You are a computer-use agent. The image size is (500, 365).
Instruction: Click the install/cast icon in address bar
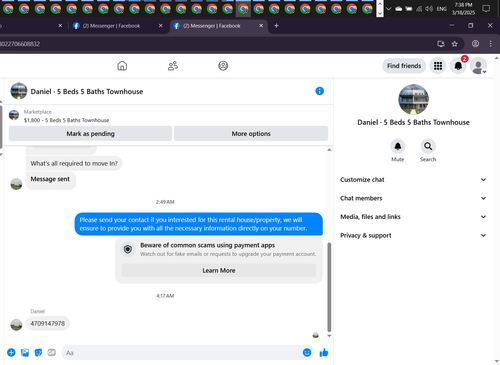click(x=441, y=44)
